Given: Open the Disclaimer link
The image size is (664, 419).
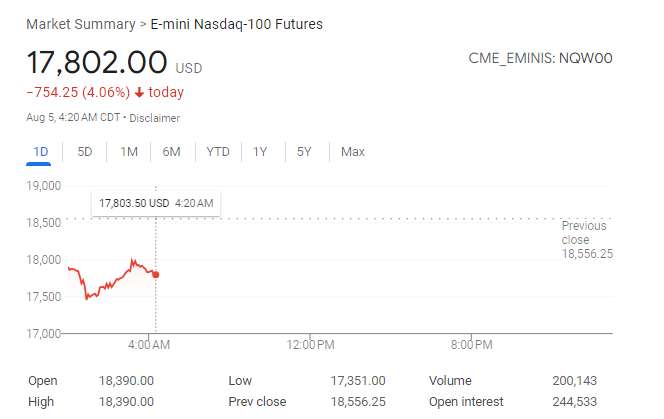Looking at the screenshot, I should (x=155, y=118).
